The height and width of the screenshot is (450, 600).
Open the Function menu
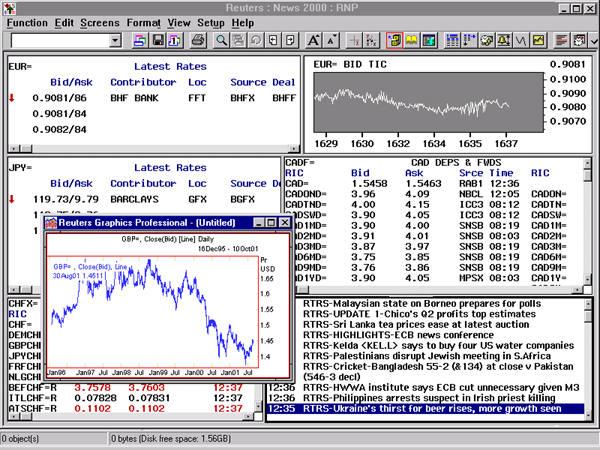pyautogui.click(x=27, y=23)
